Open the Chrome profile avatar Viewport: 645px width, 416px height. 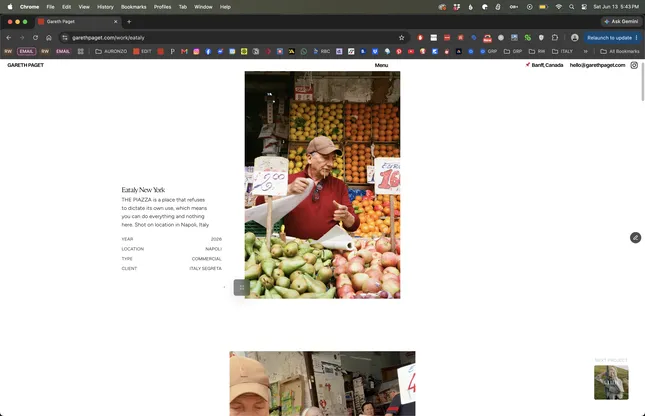575,37
